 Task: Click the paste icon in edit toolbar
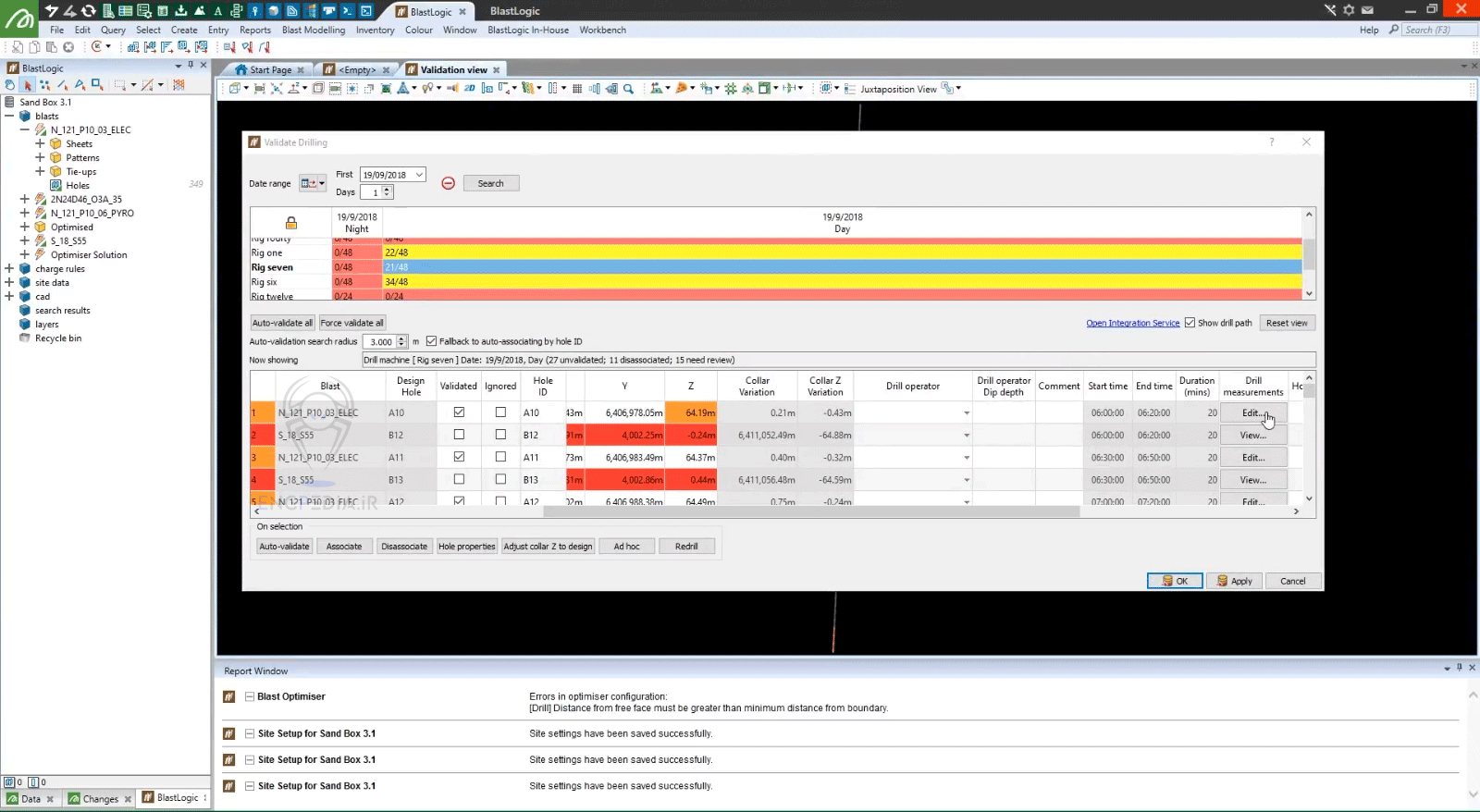[x=51, y=47]
